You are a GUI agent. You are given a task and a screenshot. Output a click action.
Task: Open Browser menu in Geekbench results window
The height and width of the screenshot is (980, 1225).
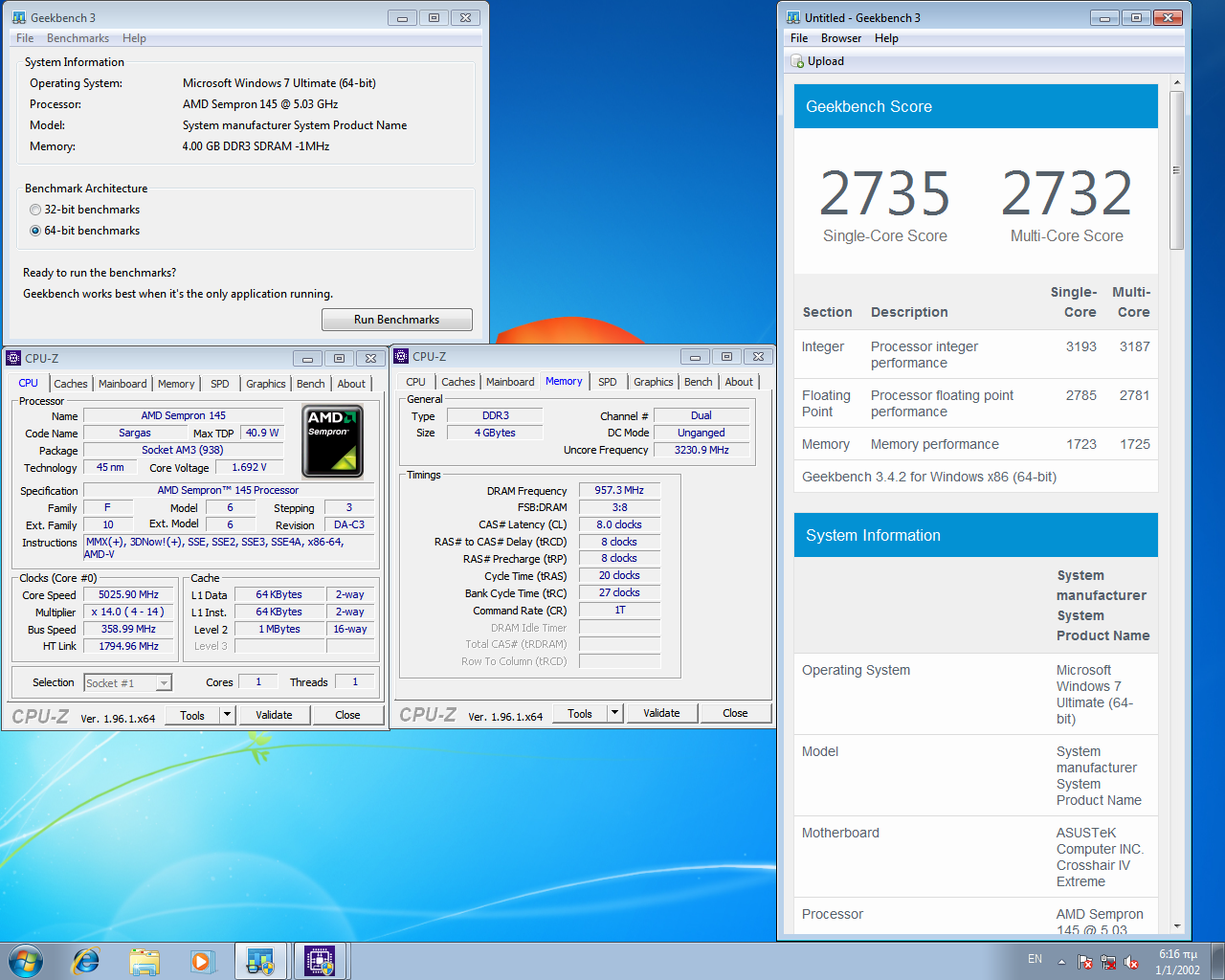tap(841, 38)
